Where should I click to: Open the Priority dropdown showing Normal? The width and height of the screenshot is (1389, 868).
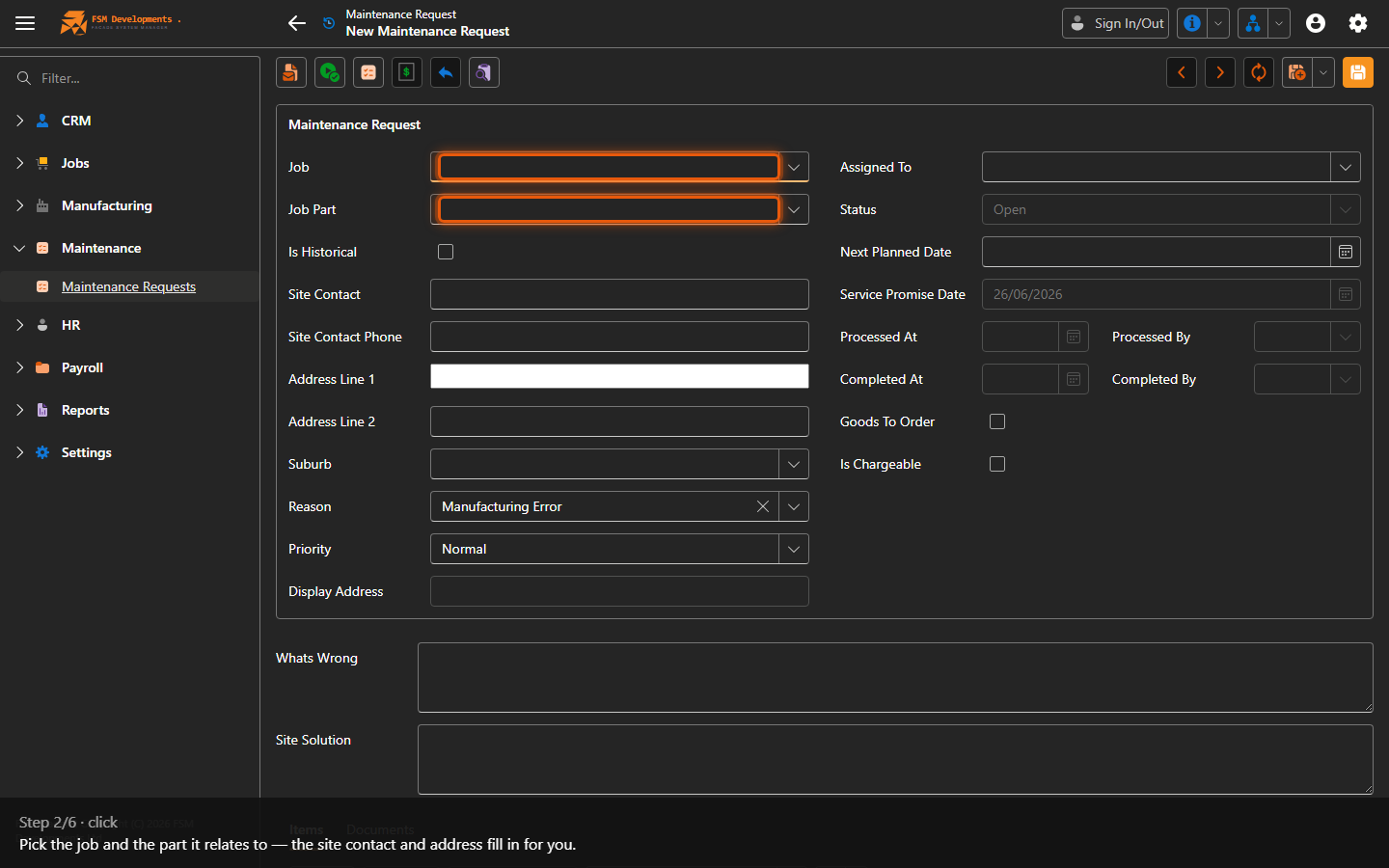[794, 549]
